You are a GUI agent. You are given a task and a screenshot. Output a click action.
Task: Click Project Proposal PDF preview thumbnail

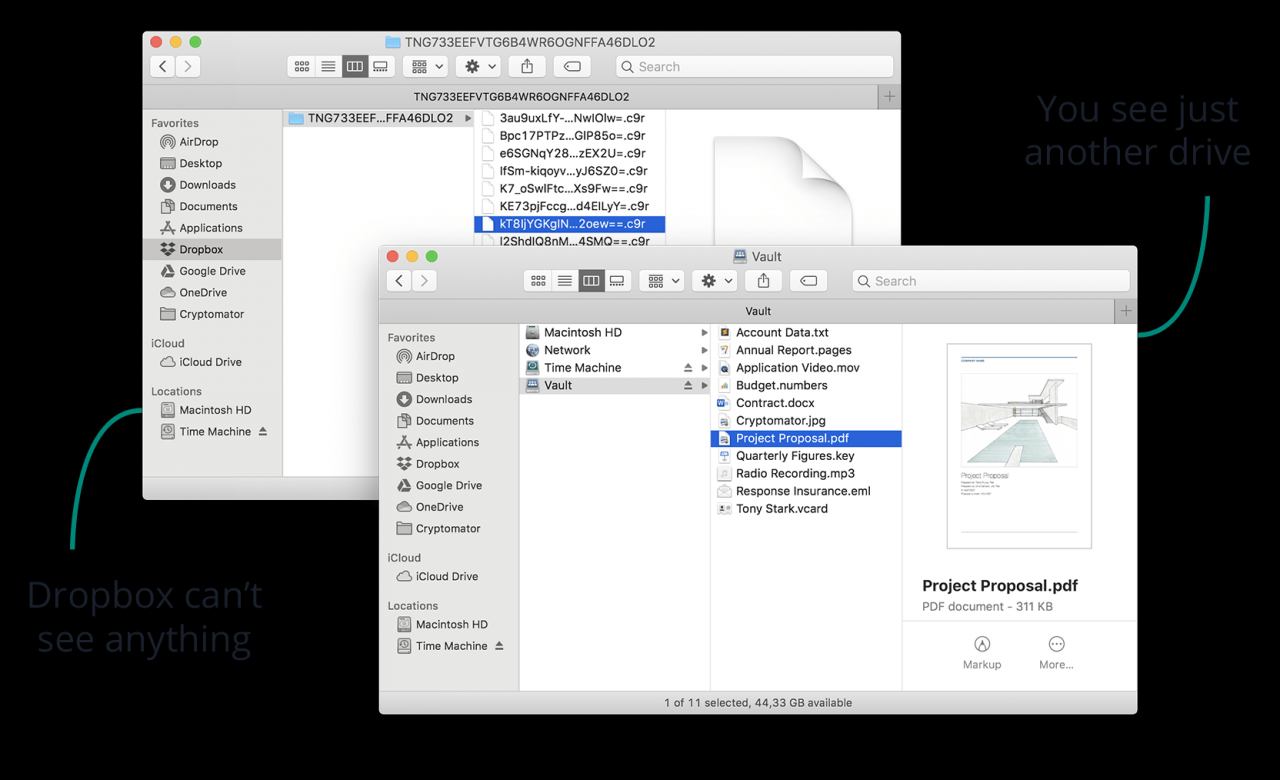click(x=1019, y=446)
